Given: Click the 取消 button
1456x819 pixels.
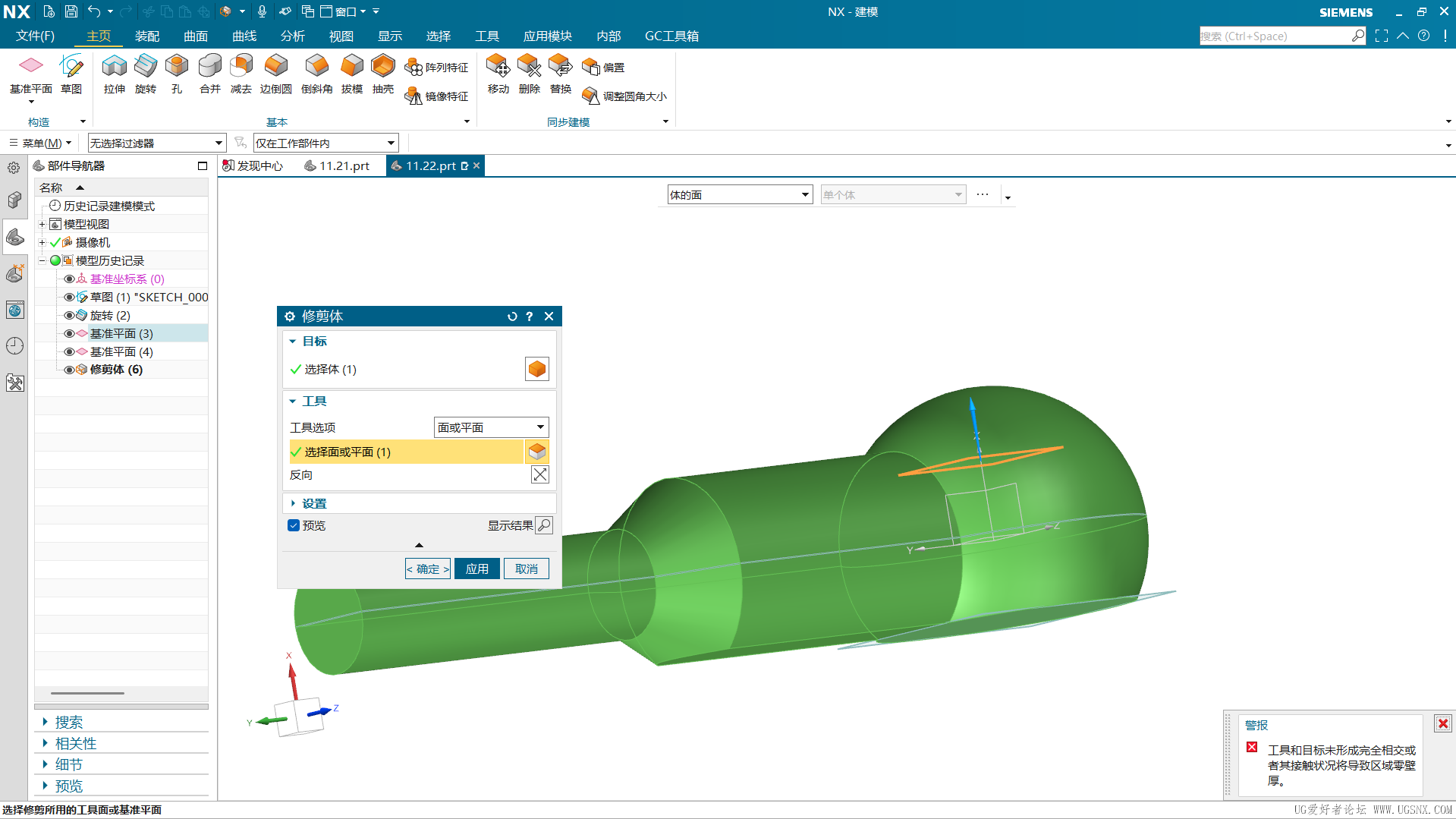Looking at the screenshot, I should click(526, 569).
